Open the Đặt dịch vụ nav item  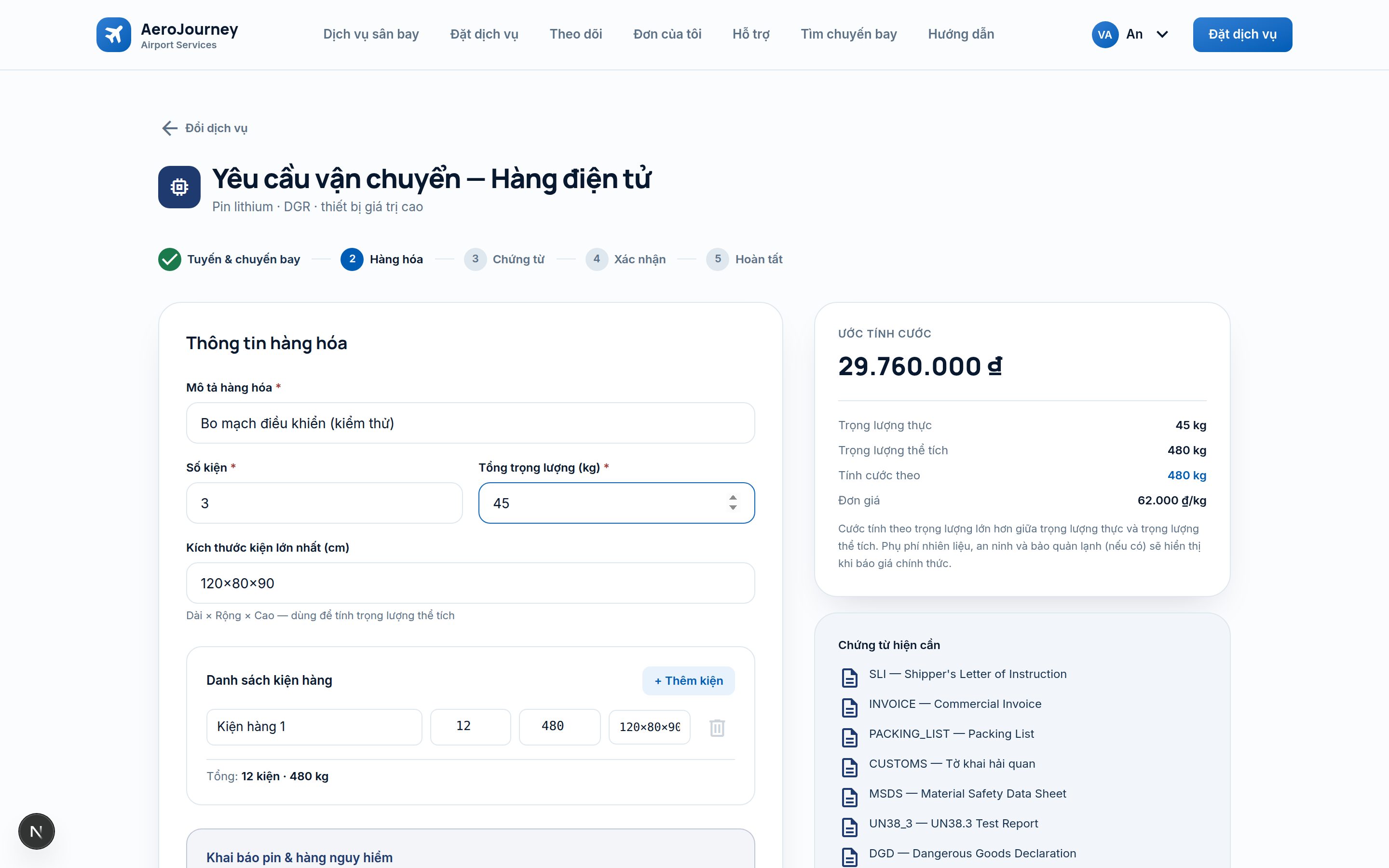tap(484, 34)
